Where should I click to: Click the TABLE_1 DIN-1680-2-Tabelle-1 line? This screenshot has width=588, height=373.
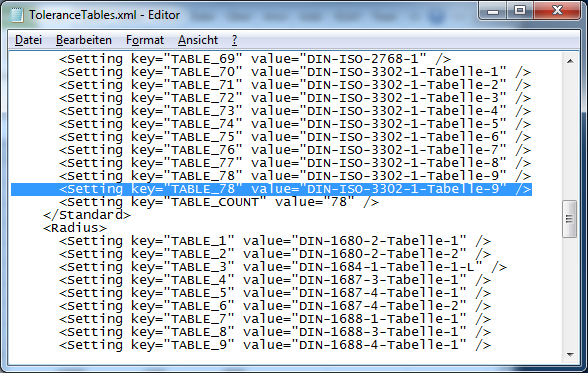coord(275,241)
